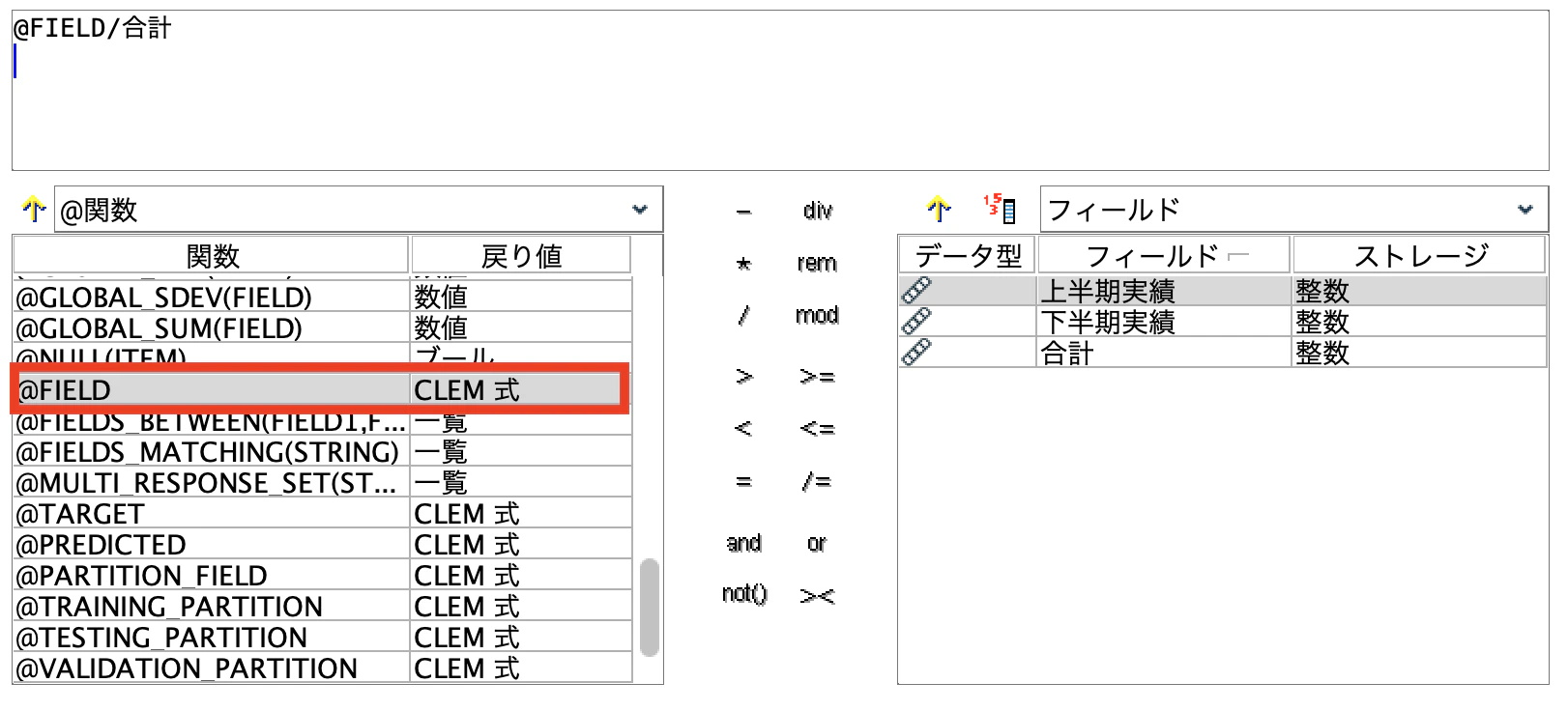Sort functions by 関数 column header
Viewport: 1568px width, 711px height.
click(x=211, y=255)
